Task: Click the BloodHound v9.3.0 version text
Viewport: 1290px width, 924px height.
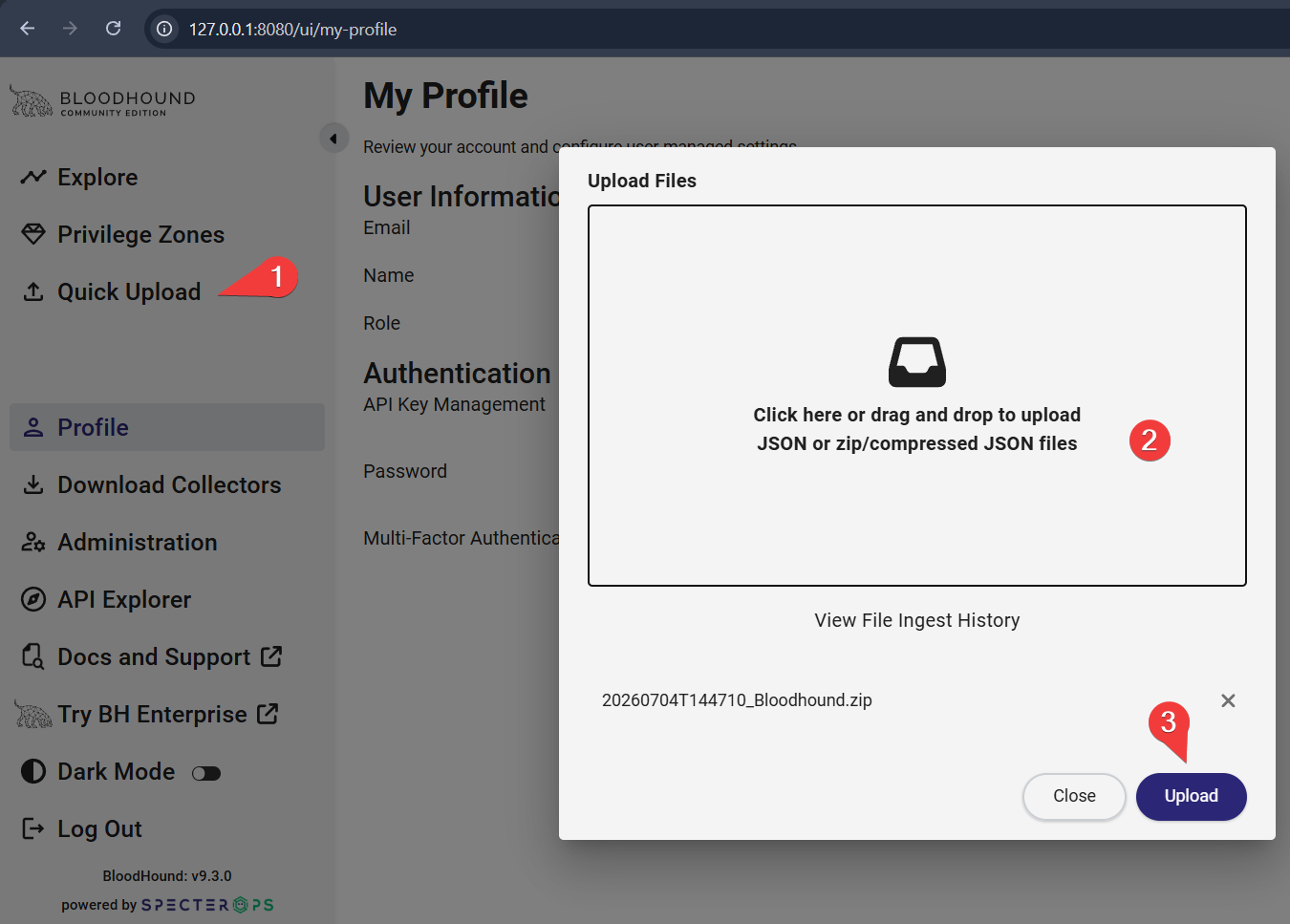Action: (x=167, y=876)
